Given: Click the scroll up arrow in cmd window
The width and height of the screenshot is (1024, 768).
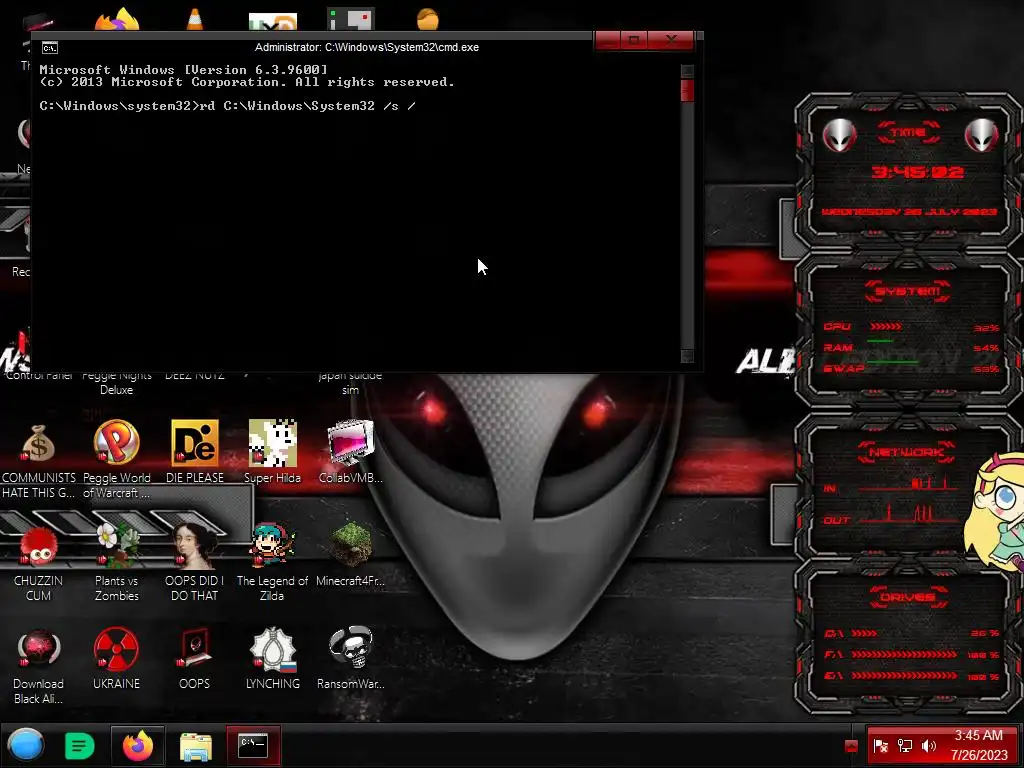Looking at the screenshot, I should click(687, 71).
